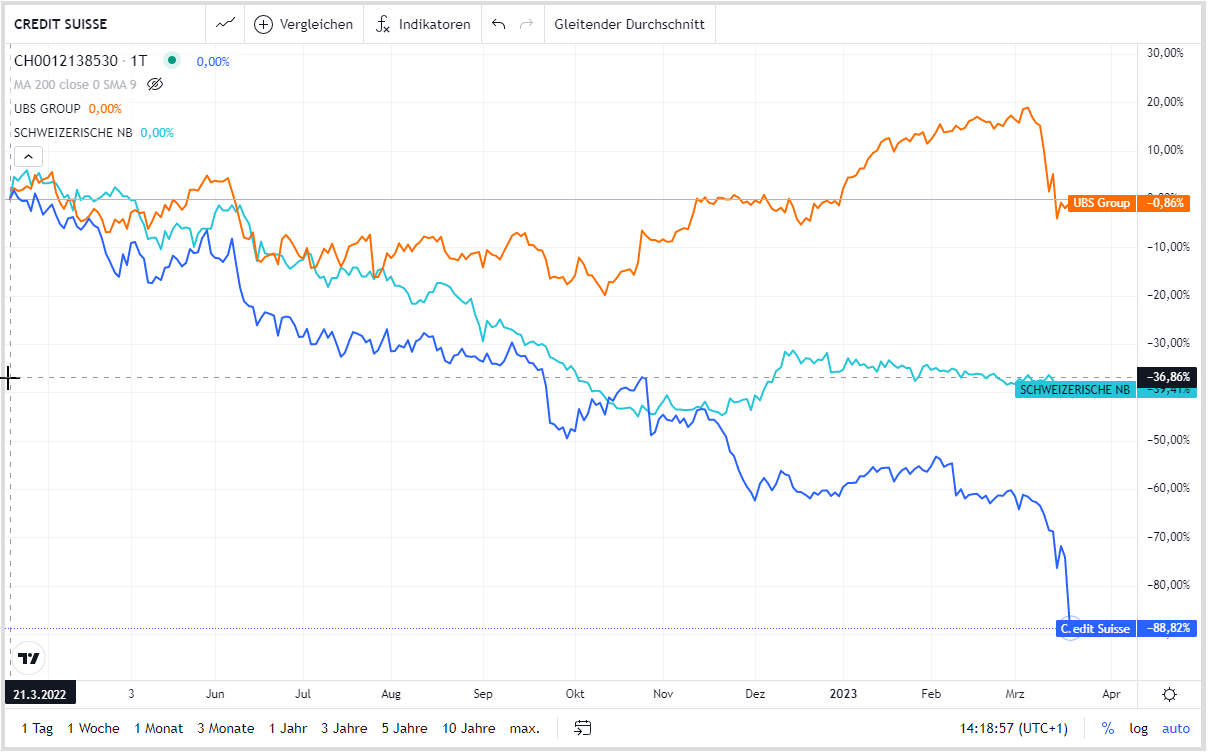Toggle visibility of MA 200 indicator
Viewport: 1208px width, 753px height.
(154, 84)
